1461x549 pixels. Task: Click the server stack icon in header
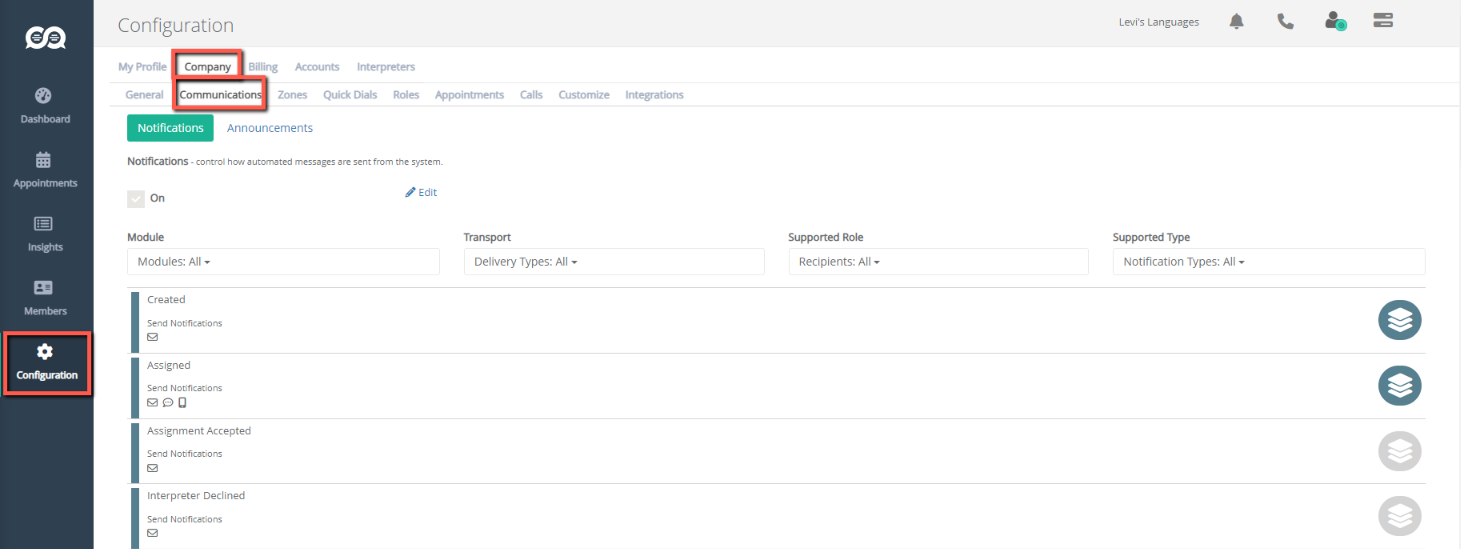click(1384, 20)
